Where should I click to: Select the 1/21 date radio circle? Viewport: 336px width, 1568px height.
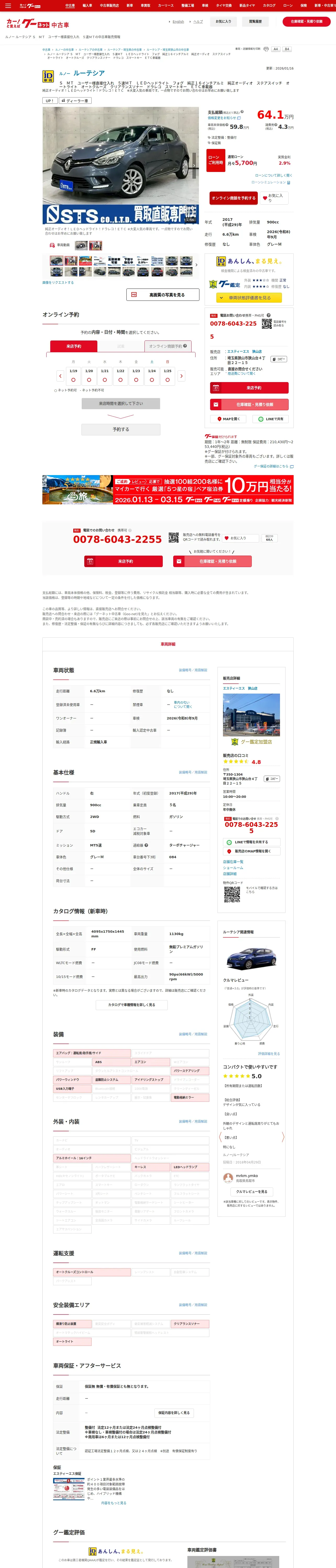105,379
